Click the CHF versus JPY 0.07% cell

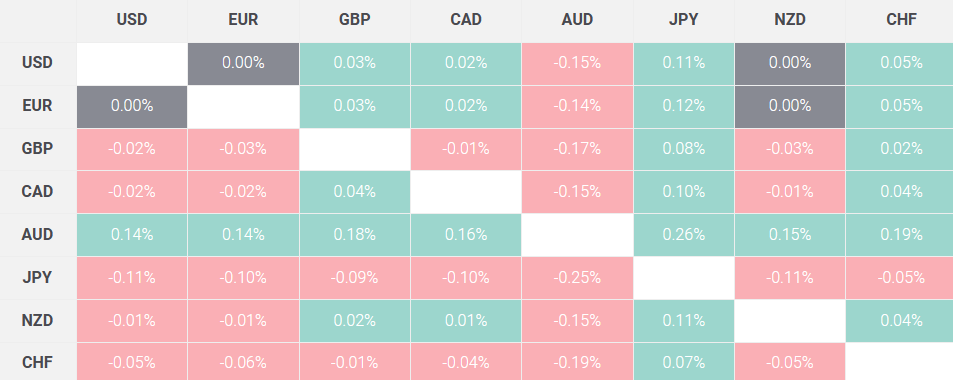point(684,363)
